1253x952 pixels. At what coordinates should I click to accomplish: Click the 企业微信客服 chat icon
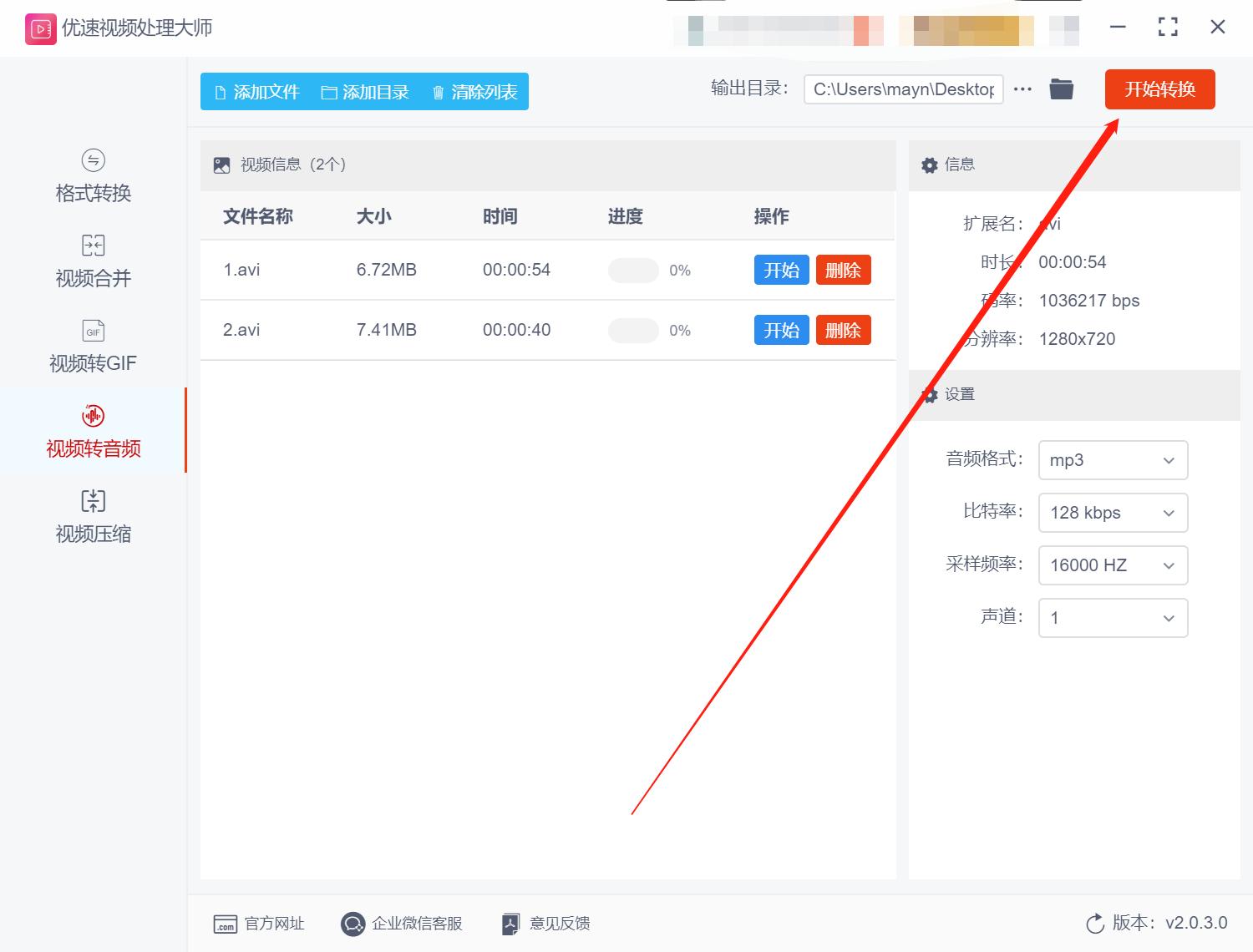[353, 924]
